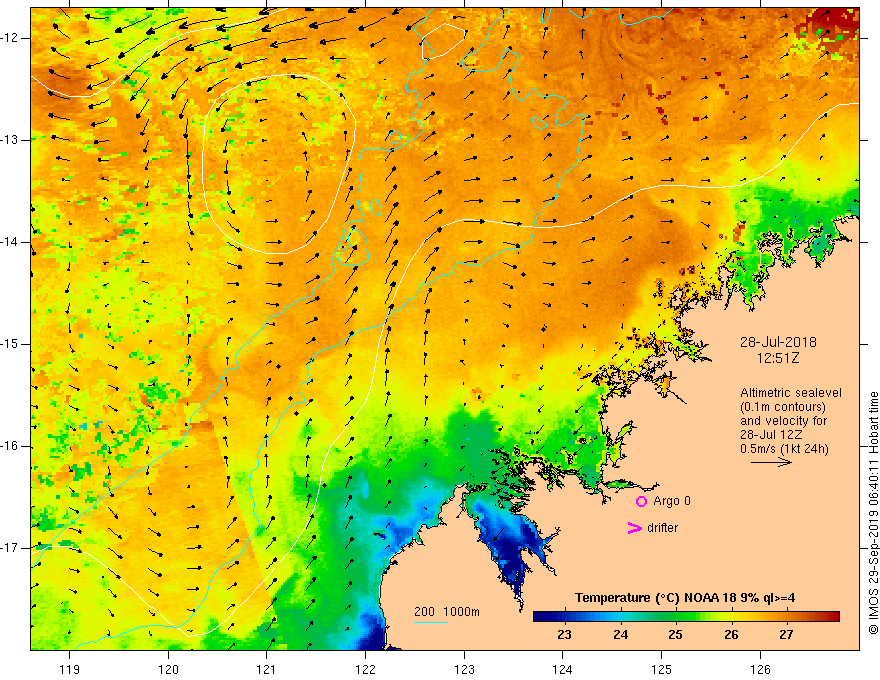Click the color bar value 27
Image resolution: width=880 pixels, height=680 pixels.
(x=786, y=635)
